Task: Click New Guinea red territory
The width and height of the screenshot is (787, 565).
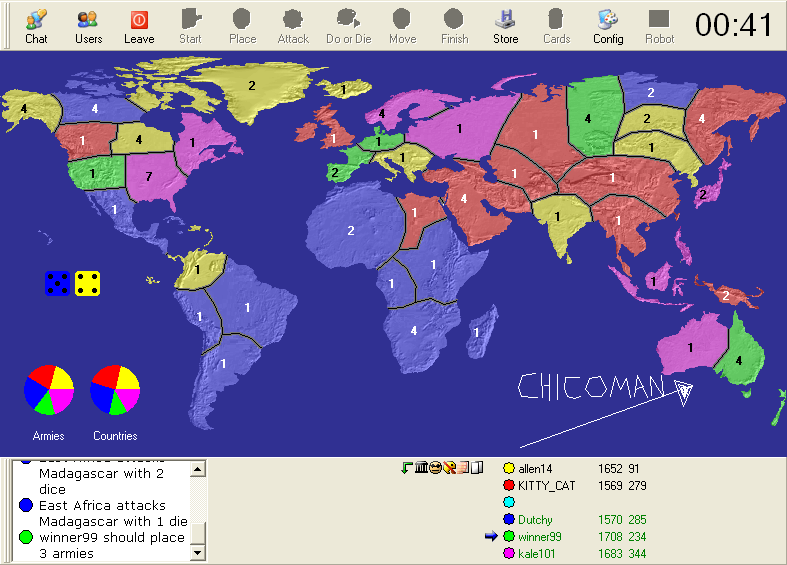Action: pos(725,295)
